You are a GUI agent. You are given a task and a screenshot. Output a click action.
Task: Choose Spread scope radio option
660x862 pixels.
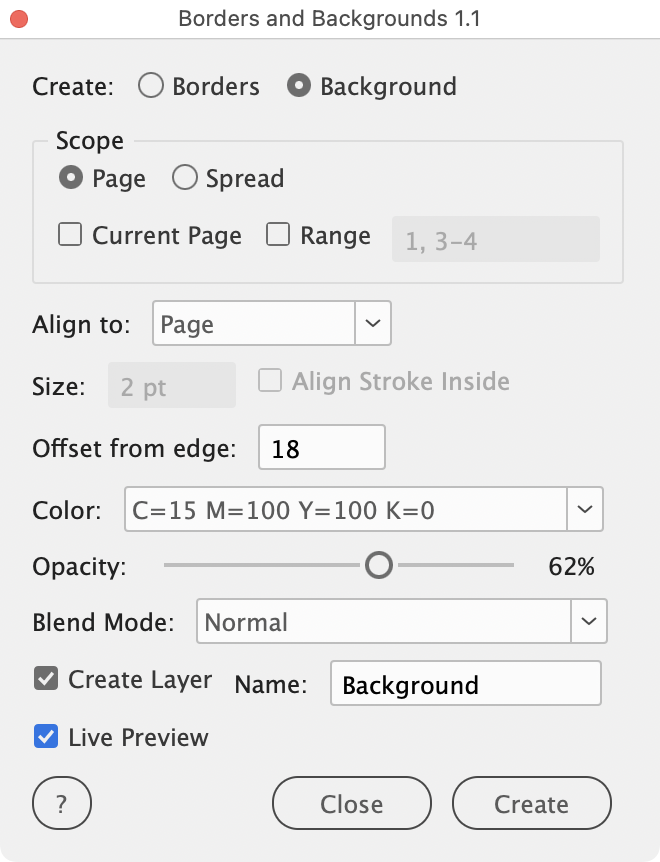[x=185, y=178]
